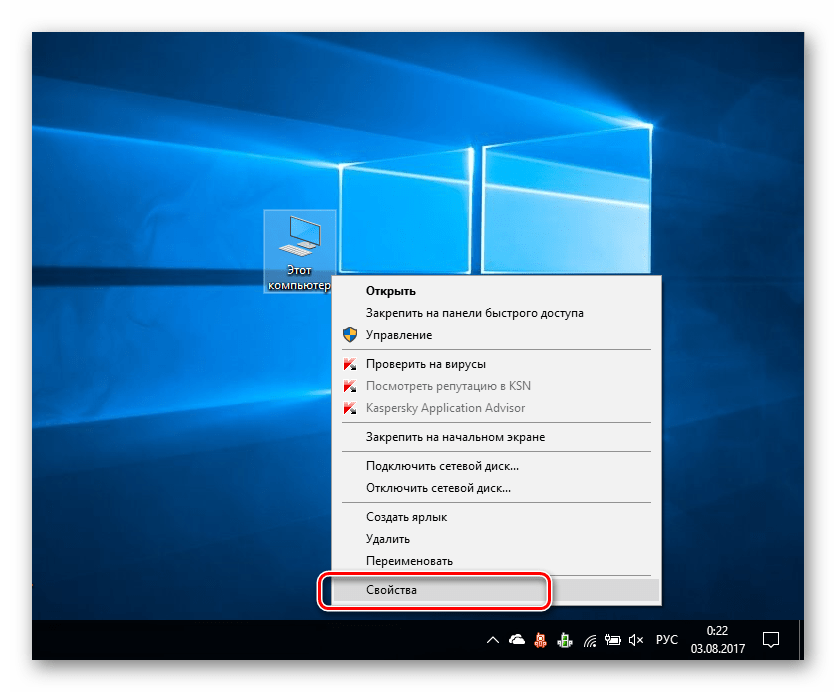837x692 pixels.
Task: Choose 'Создать ярлык' menu item
Action: pos(406,517)
